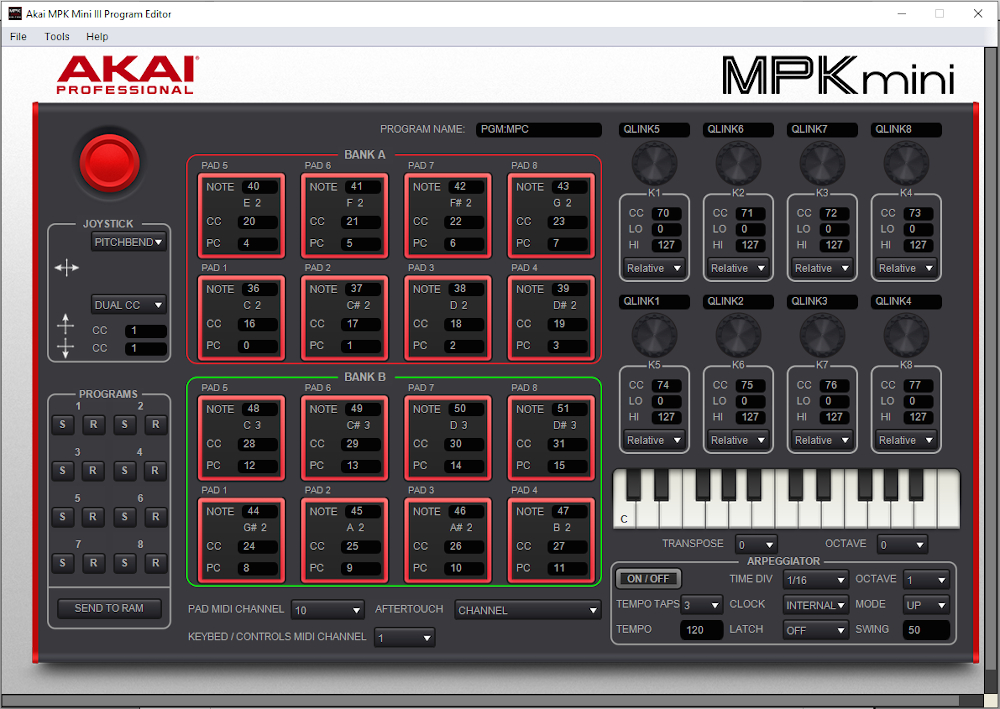Click K1 CC value 70

click(x=666, y=213)
